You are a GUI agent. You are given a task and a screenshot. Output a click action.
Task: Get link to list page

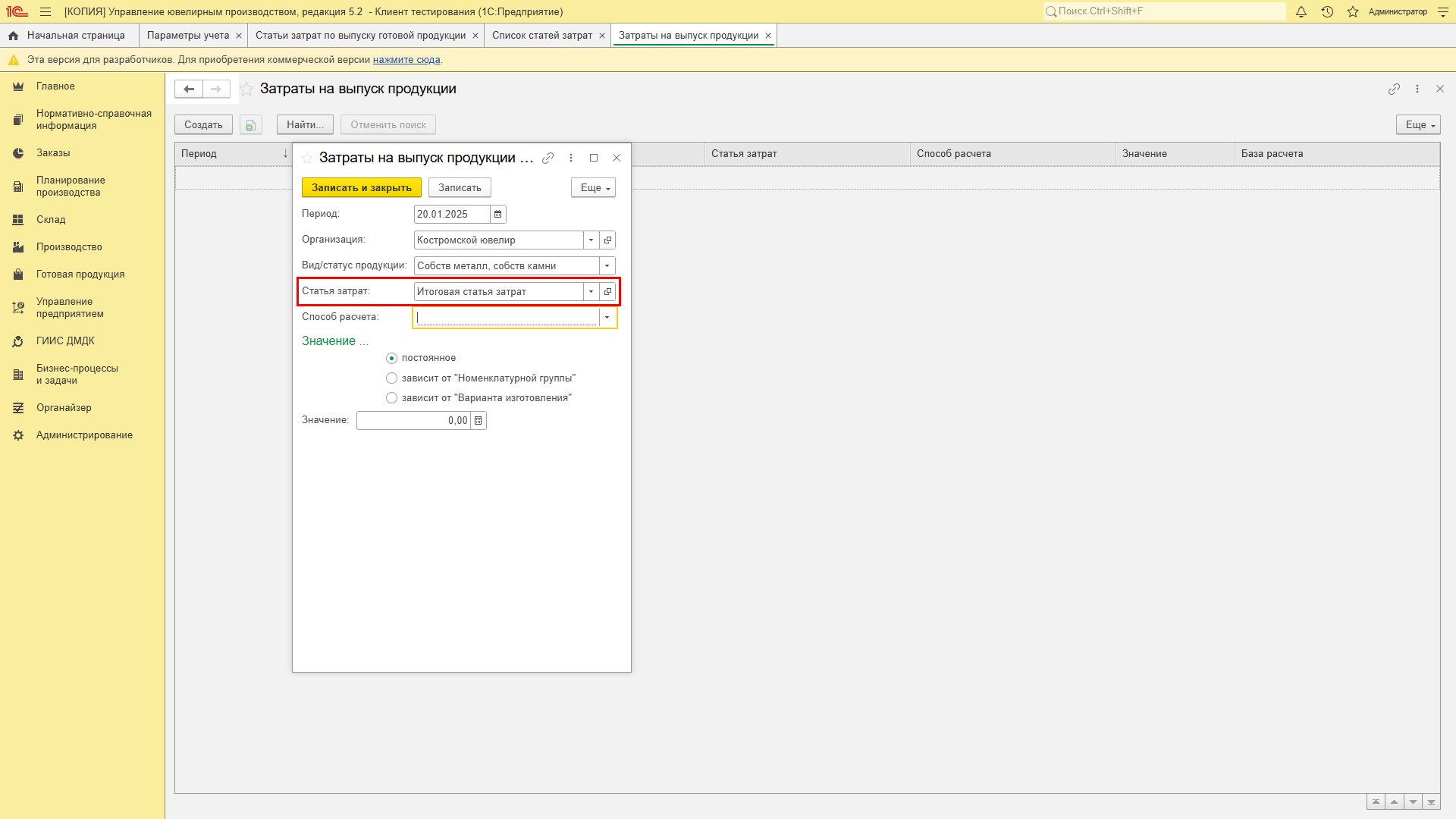(1394, 89)
